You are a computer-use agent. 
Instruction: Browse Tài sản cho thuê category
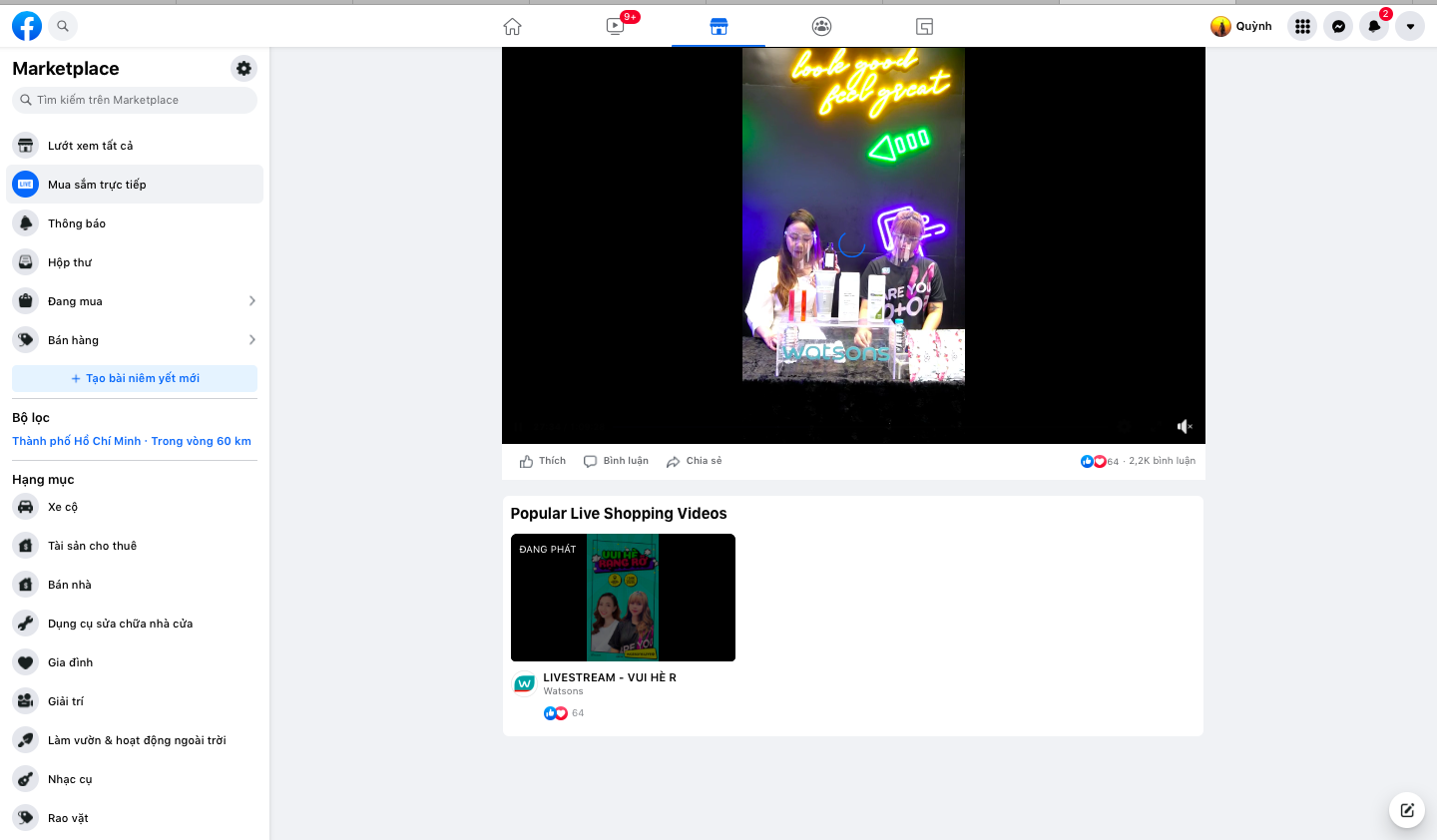(x=135, y=546)
